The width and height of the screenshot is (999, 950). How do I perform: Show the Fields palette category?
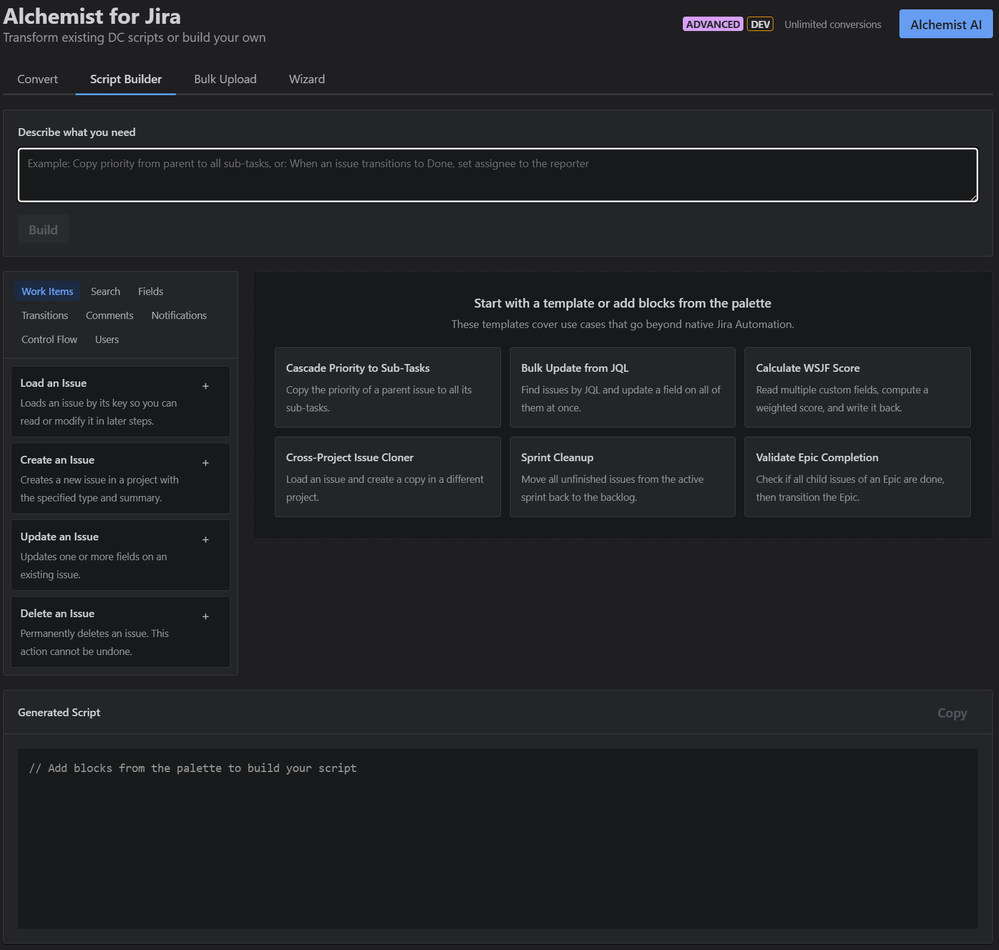pos(150,291)
